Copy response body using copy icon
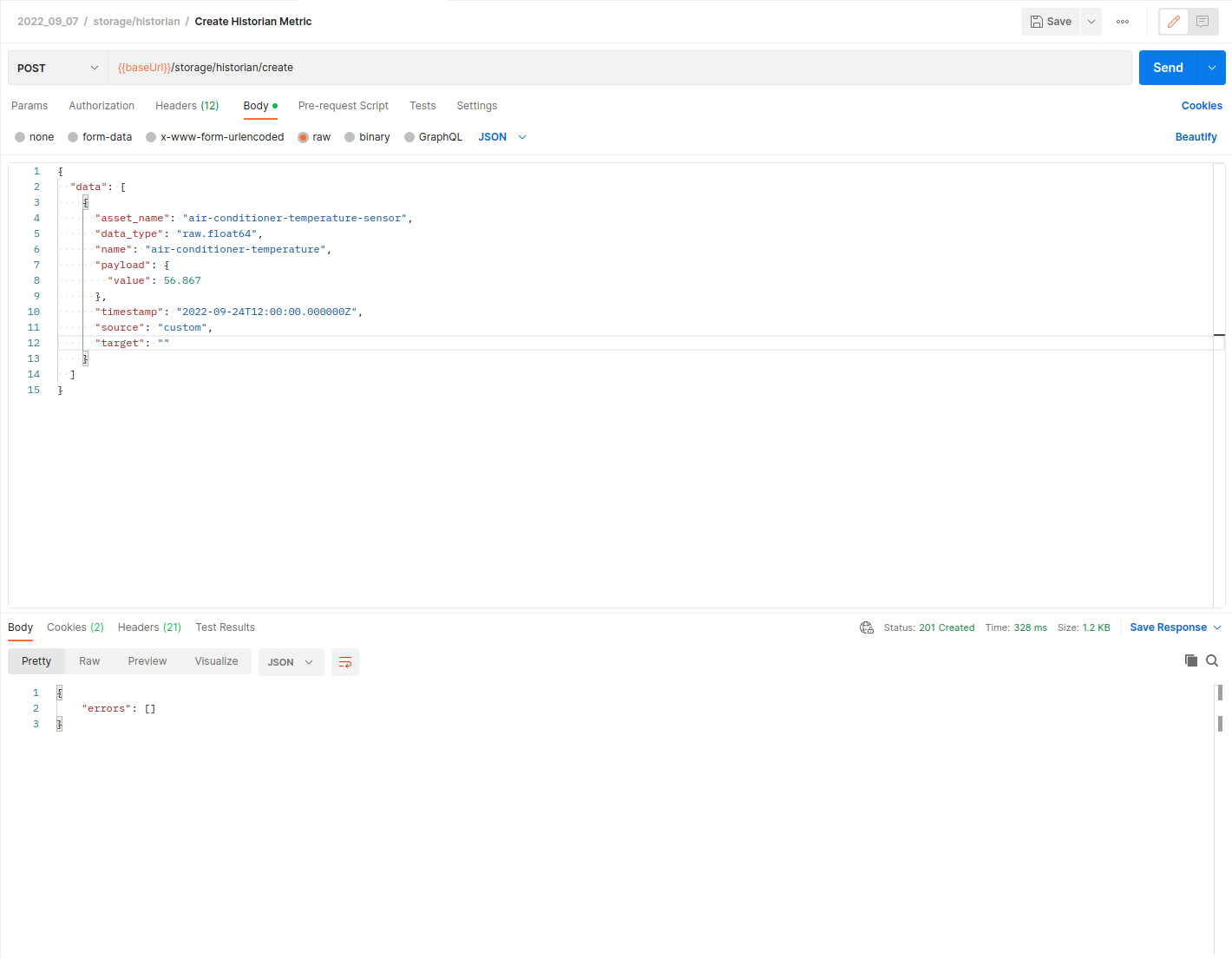This screenshot has height=959, width=1232. [x=1191, y=660]
